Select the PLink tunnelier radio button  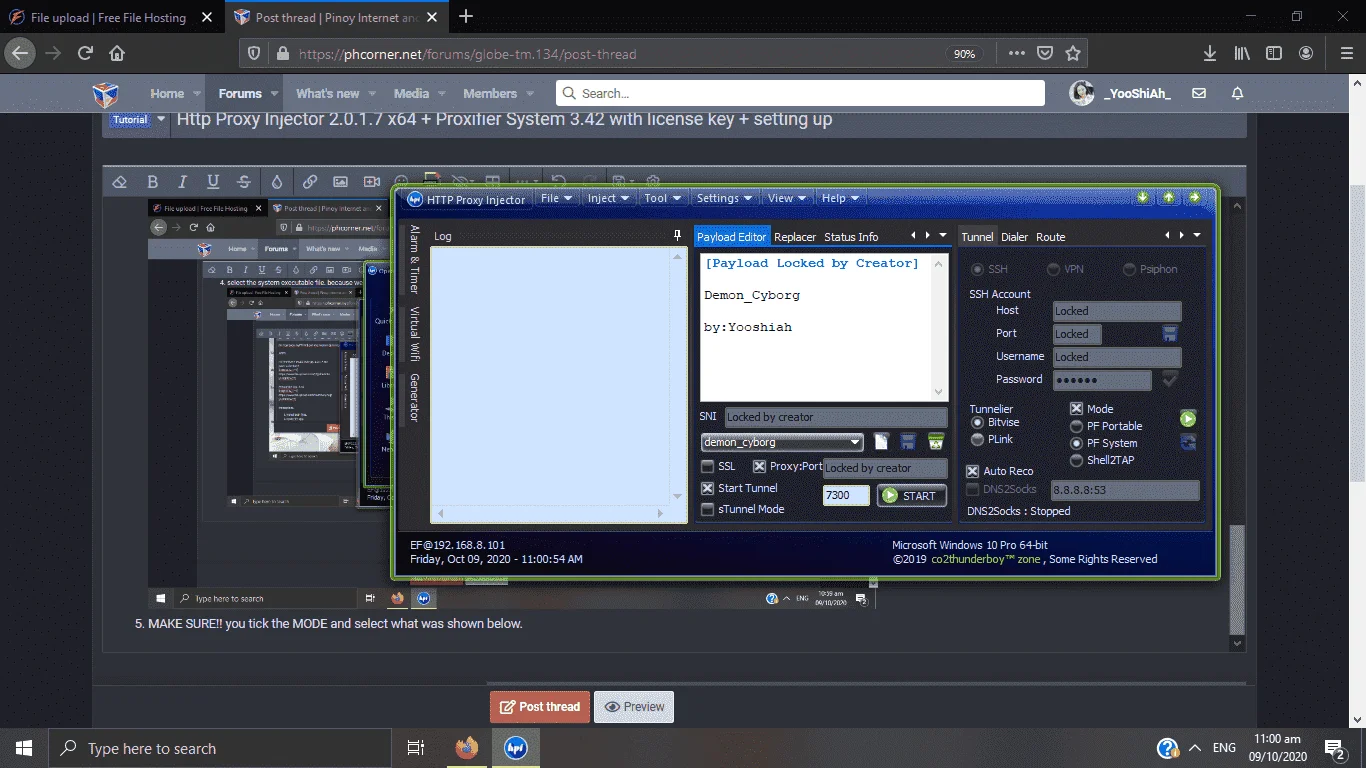[977, 440]
